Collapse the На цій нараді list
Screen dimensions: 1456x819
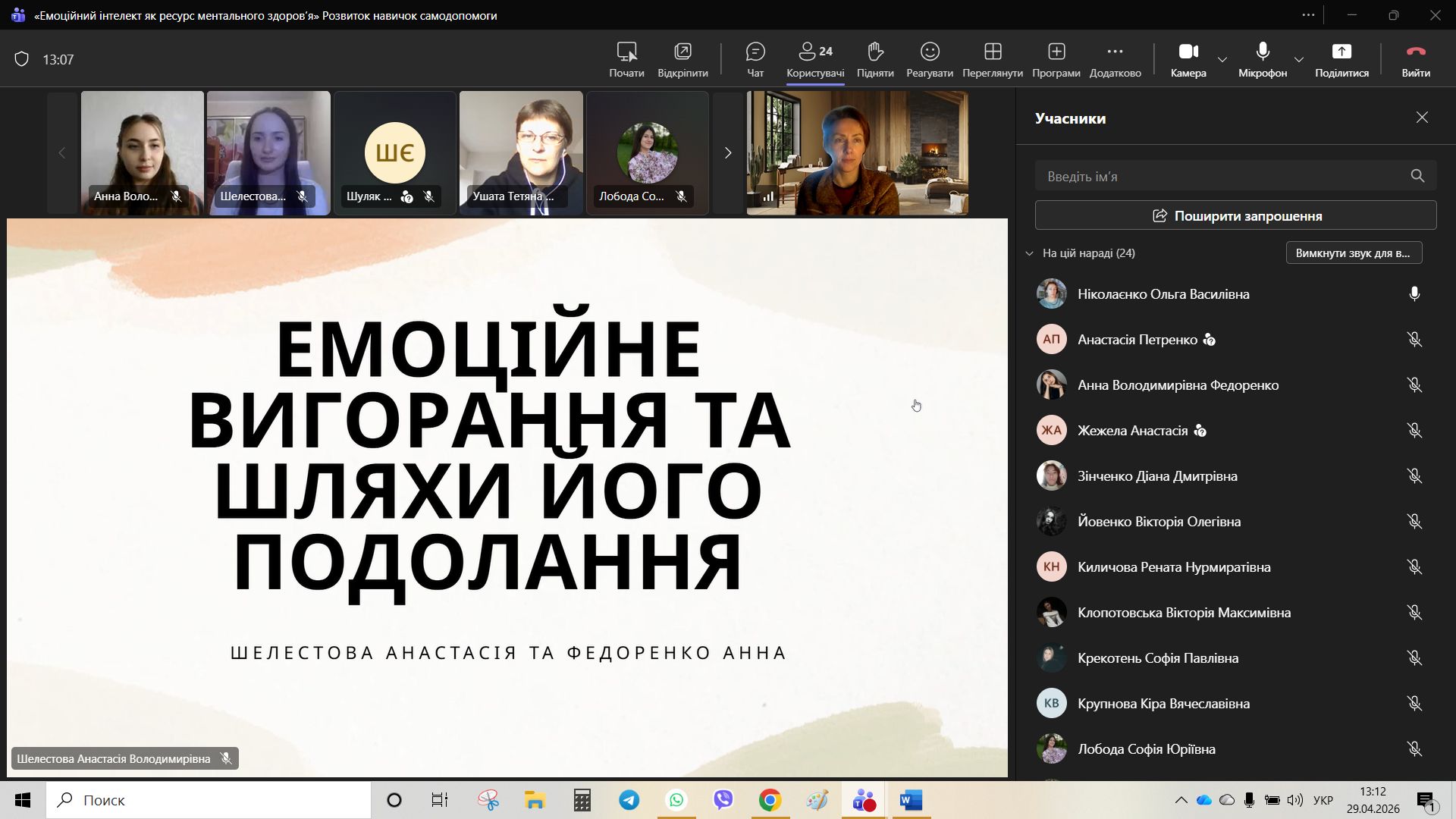point(1029,253)
